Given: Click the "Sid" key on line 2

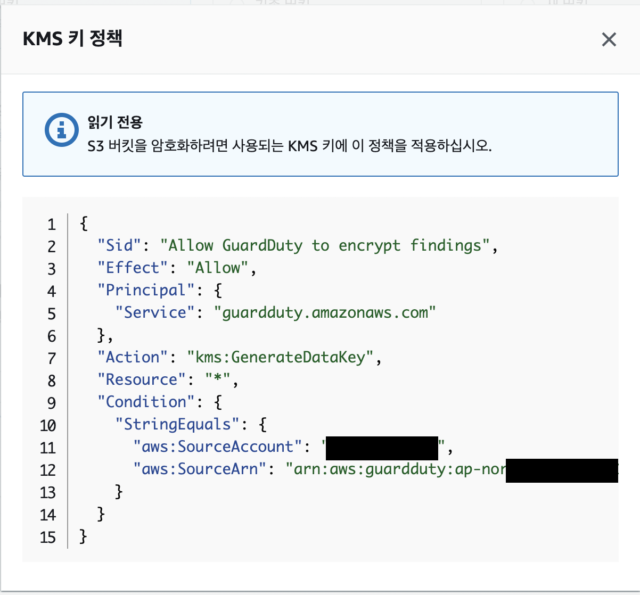Looking at the screenshot, I should [119, 246].
